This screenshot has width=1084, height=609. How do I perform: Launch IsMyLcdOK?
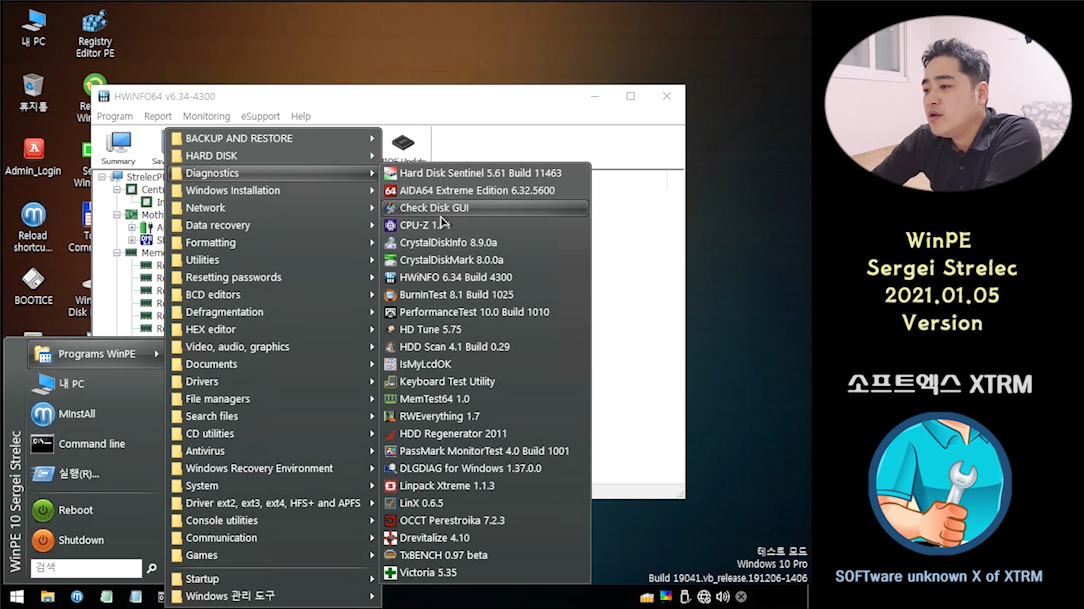click(x=485, y=364)
